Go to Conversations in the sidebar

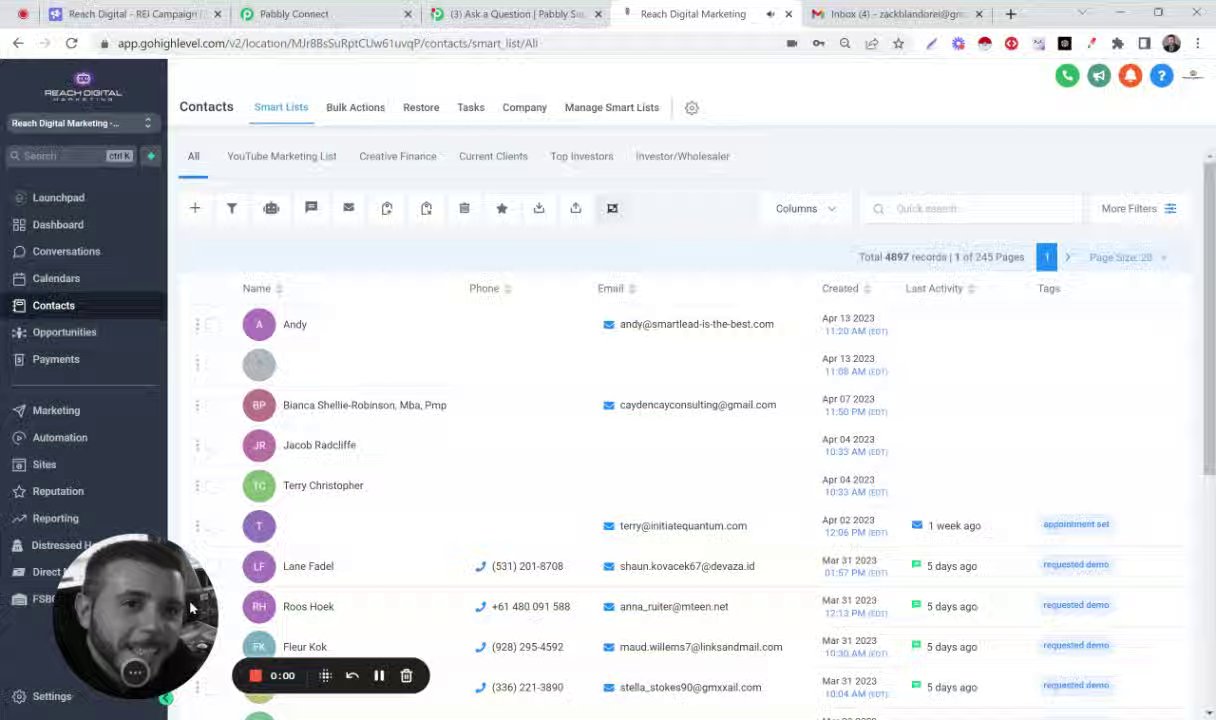[x=66, y=252]
